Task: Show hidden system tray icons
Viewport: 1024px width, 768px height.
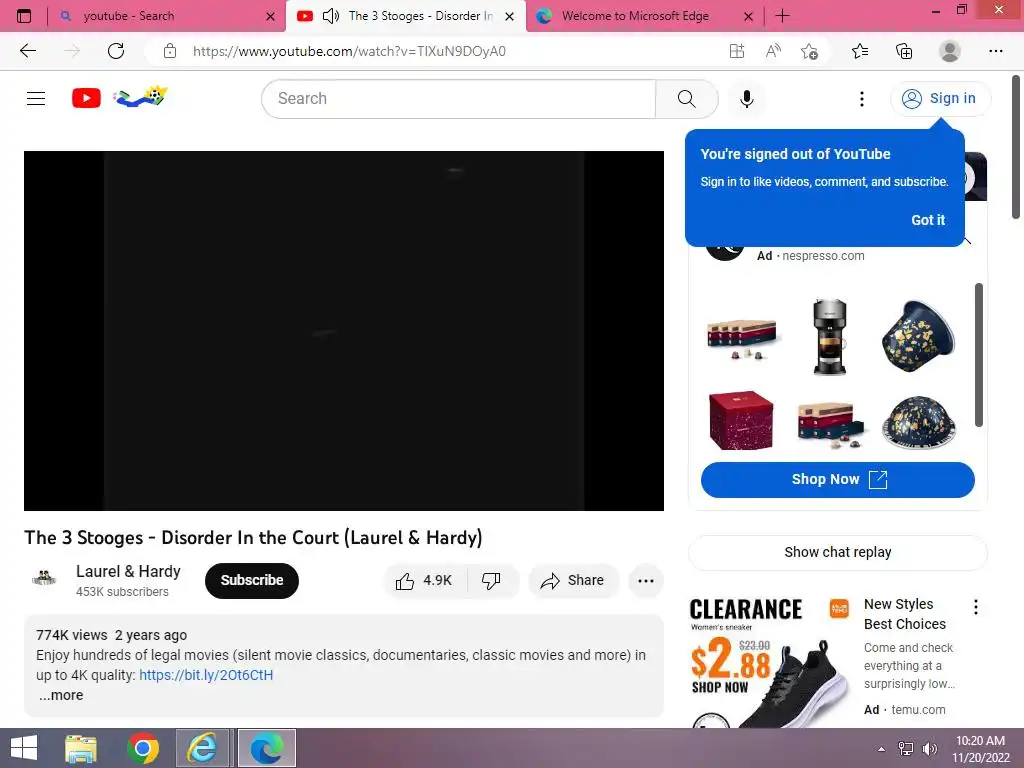Action: (882, 749)
